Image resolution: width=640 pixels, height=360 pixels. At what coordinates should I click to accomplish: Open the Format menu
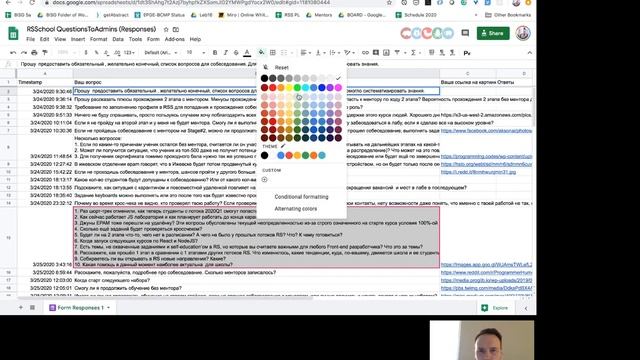click(x=98, y=39)
